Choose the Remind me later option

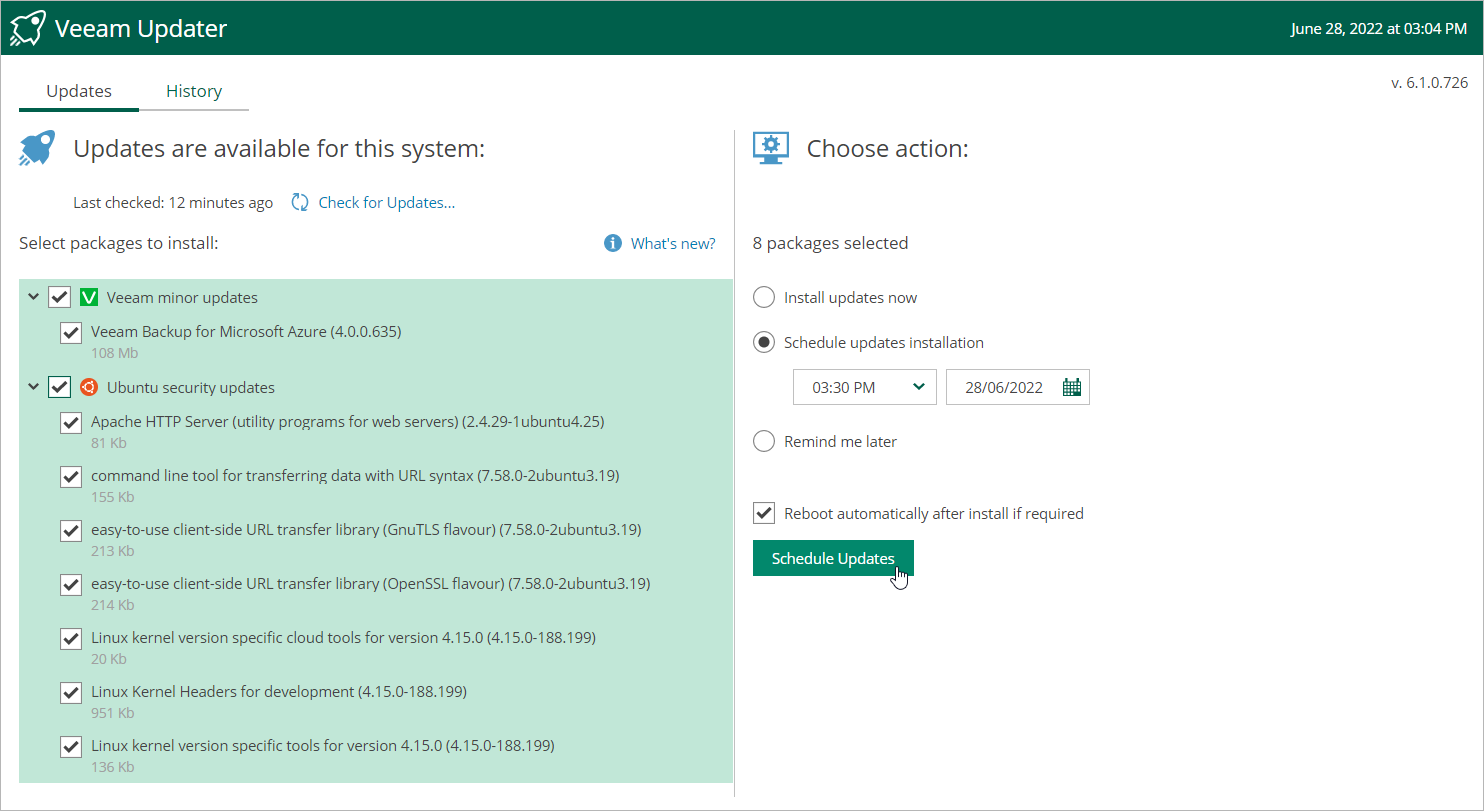(x=764, y=441)
